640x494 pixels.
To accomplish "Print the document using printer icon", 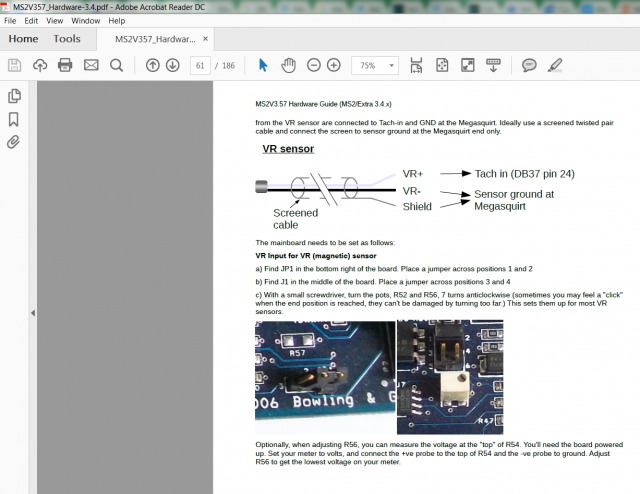I will click(x=65, y=65).
